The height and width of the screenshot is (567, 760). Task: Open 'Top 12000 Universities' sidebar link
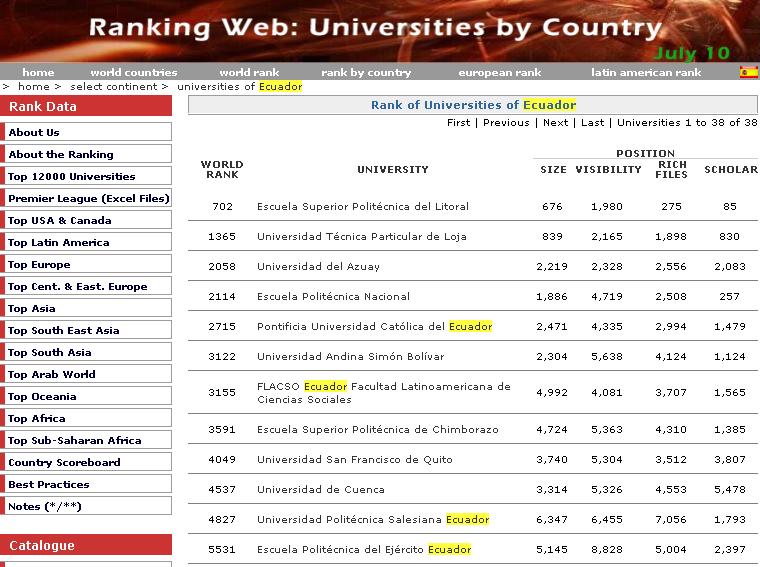click(72, 176)
